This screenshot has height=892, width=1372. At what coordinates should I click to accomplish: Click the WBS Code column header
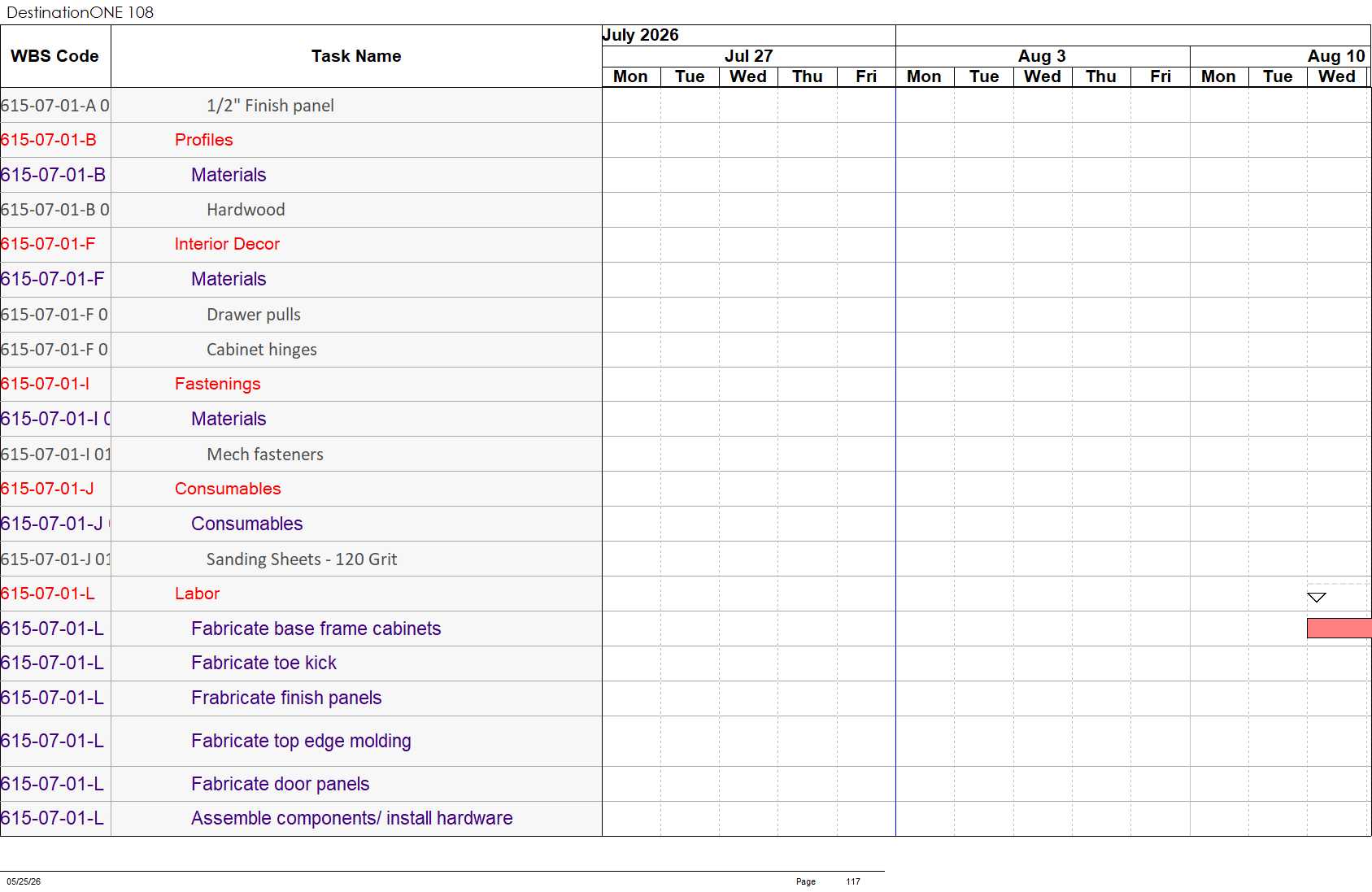pos(54,56)
